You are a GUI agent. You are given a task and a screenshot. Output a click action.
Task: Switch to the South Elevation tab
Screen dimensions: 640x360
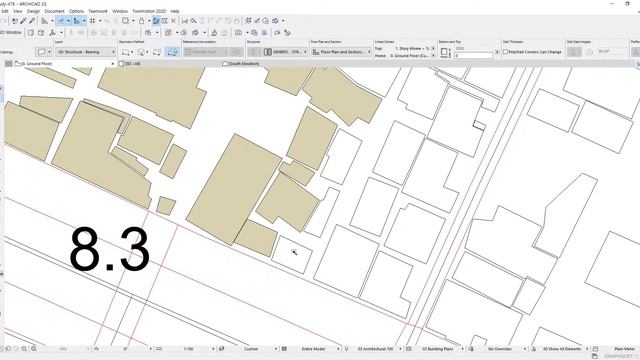coord(243,64)
